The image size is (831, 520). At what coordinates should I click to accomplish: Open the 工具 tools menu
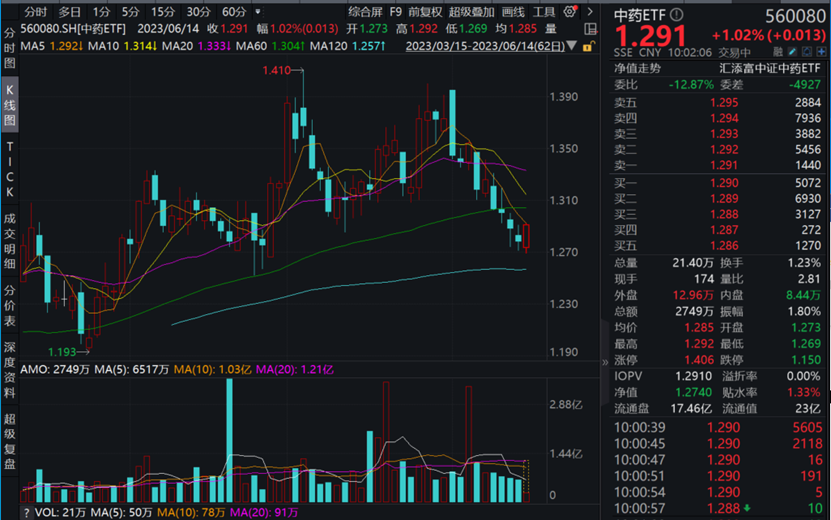(543, 12)
